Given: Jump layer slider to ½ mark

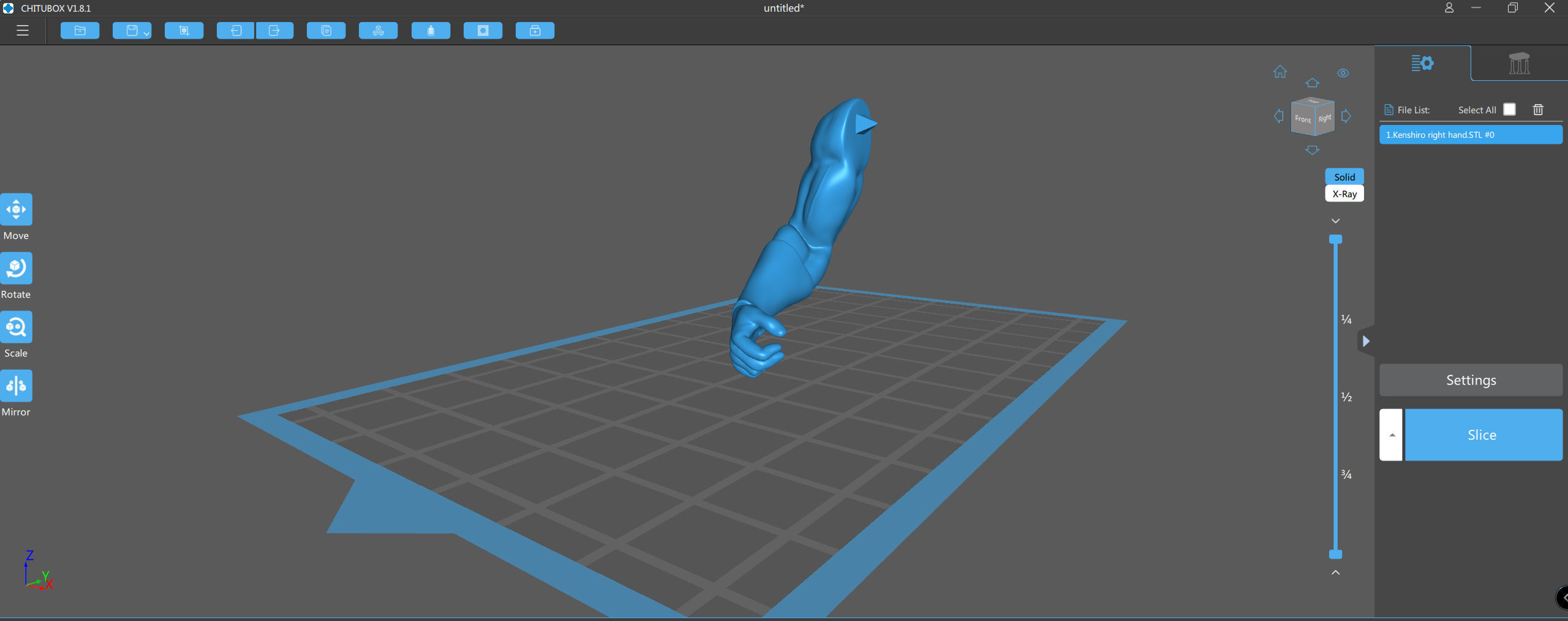Looking at the screenshot, I should pos(1346,397).
